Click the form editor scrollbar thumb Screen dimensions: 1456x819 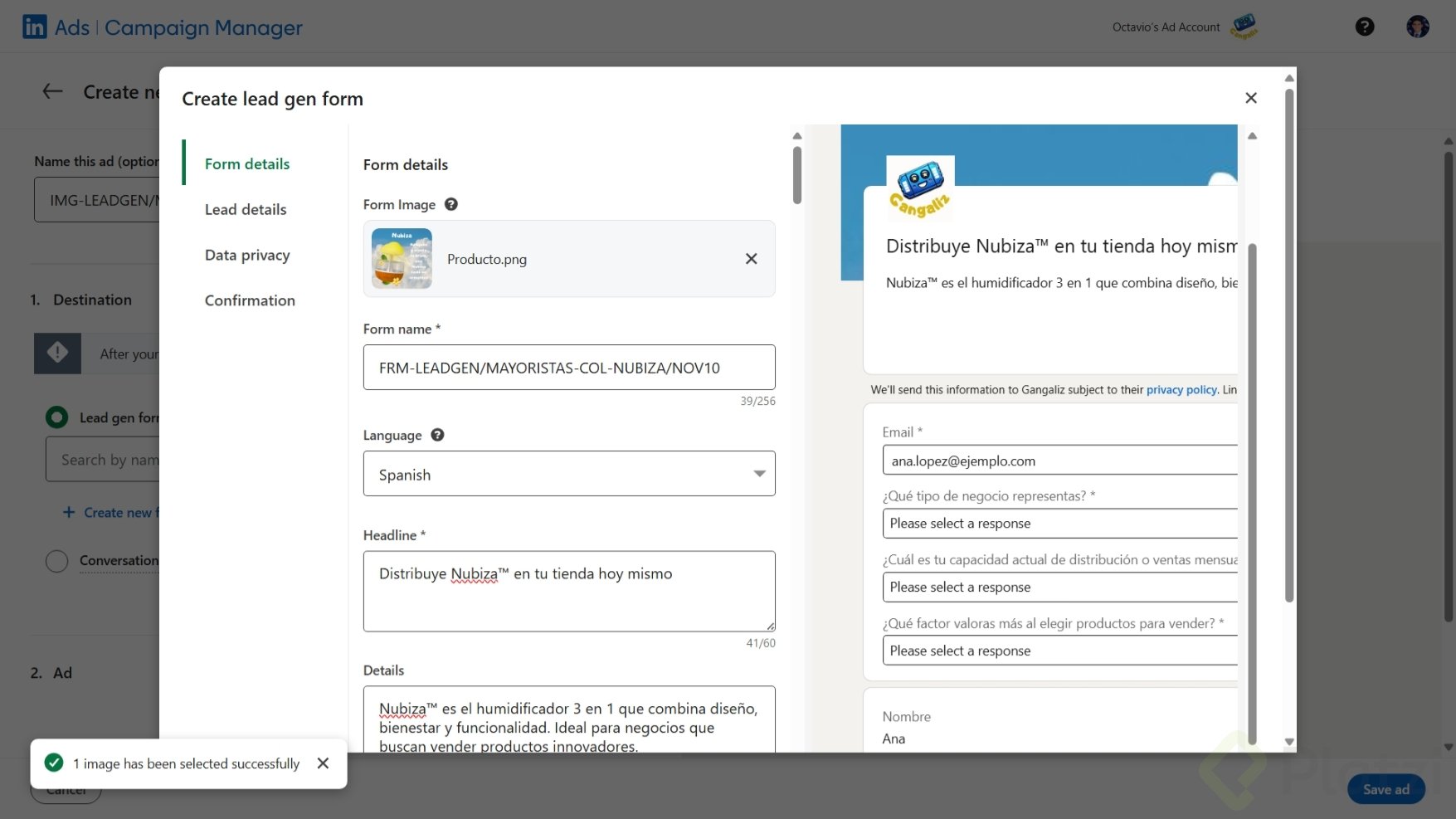797,174
